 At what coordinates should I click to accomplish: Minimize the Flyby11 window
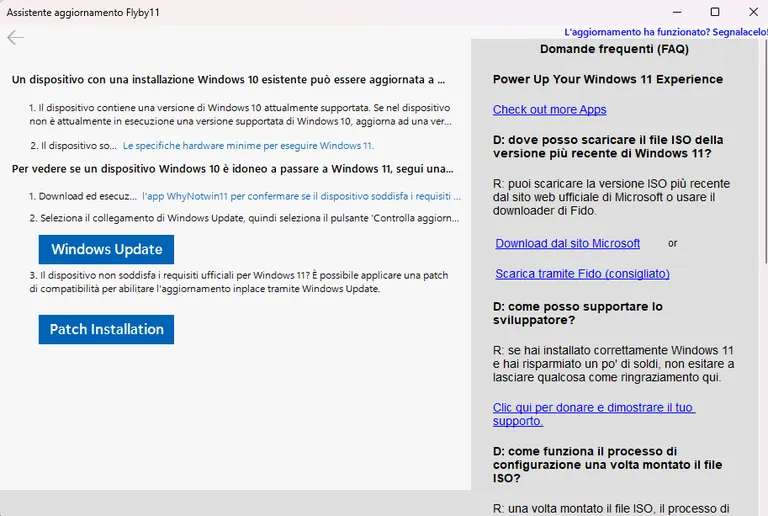(x=677, y=12)
